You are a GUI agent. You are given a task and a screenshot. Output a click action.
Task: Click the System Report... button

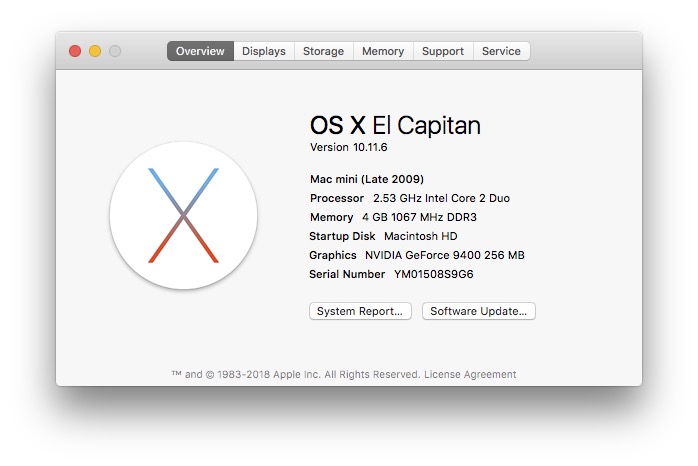[x=360, y=311]
